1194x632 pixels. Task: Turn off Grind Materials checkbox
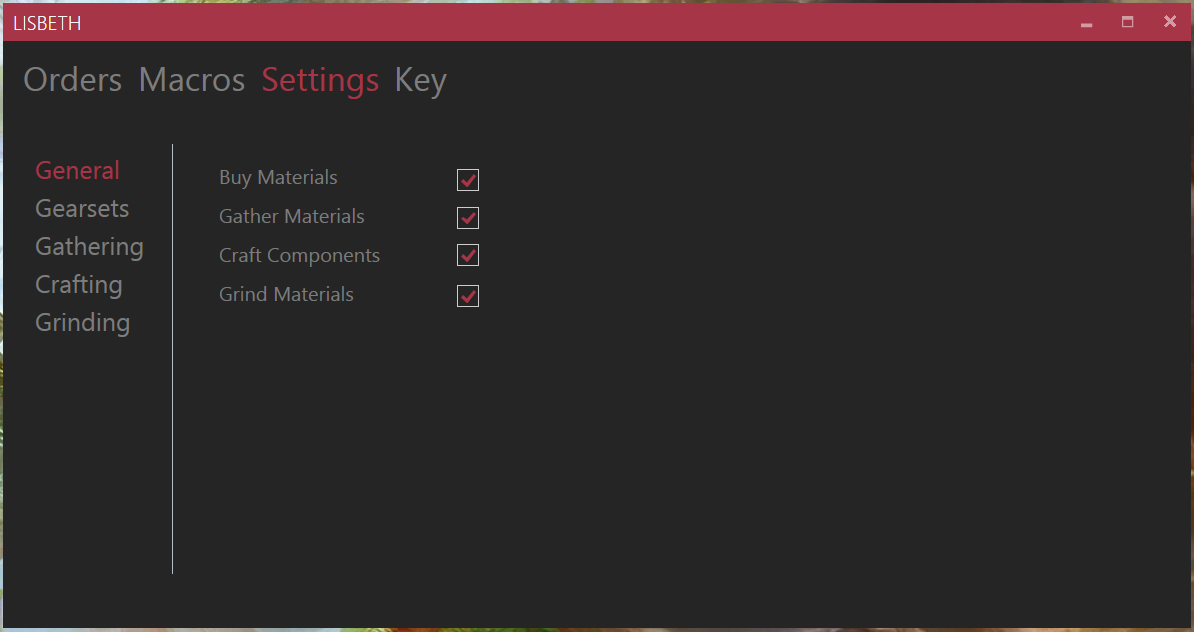(x=468, y=296)
